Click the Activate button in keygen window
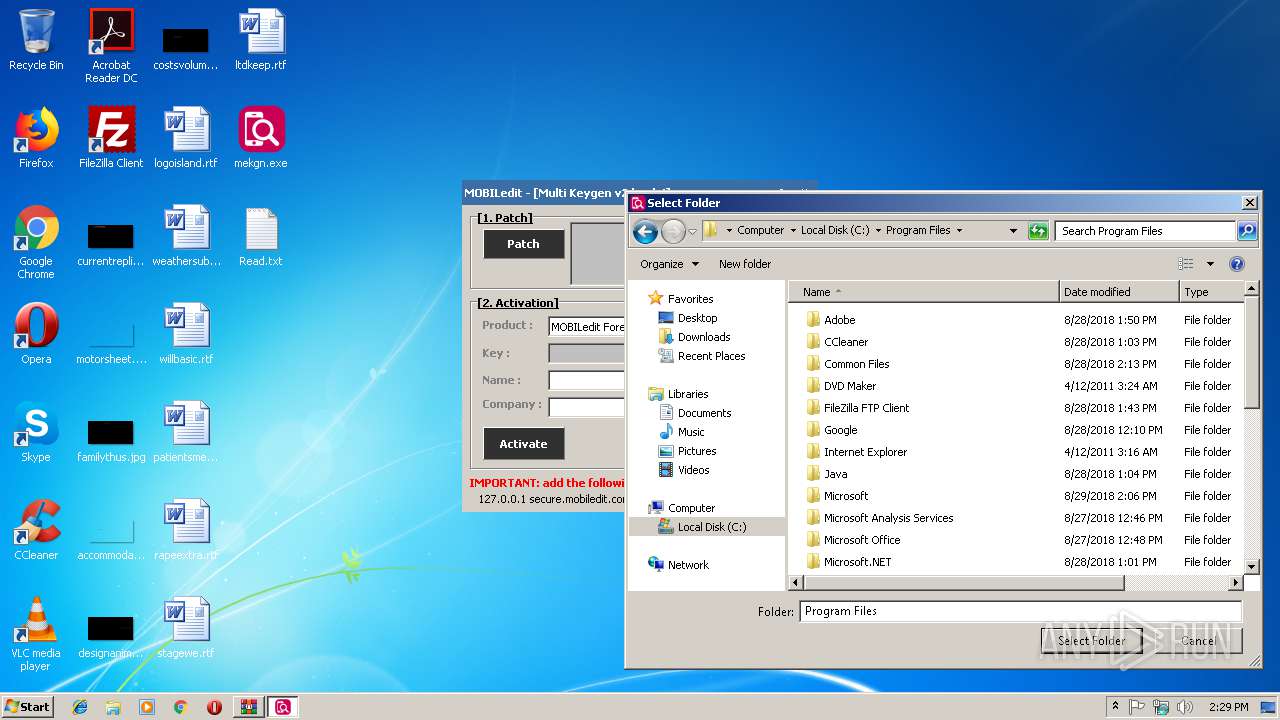The height and width of the screenshot is (720, 1280). point(523,444)
